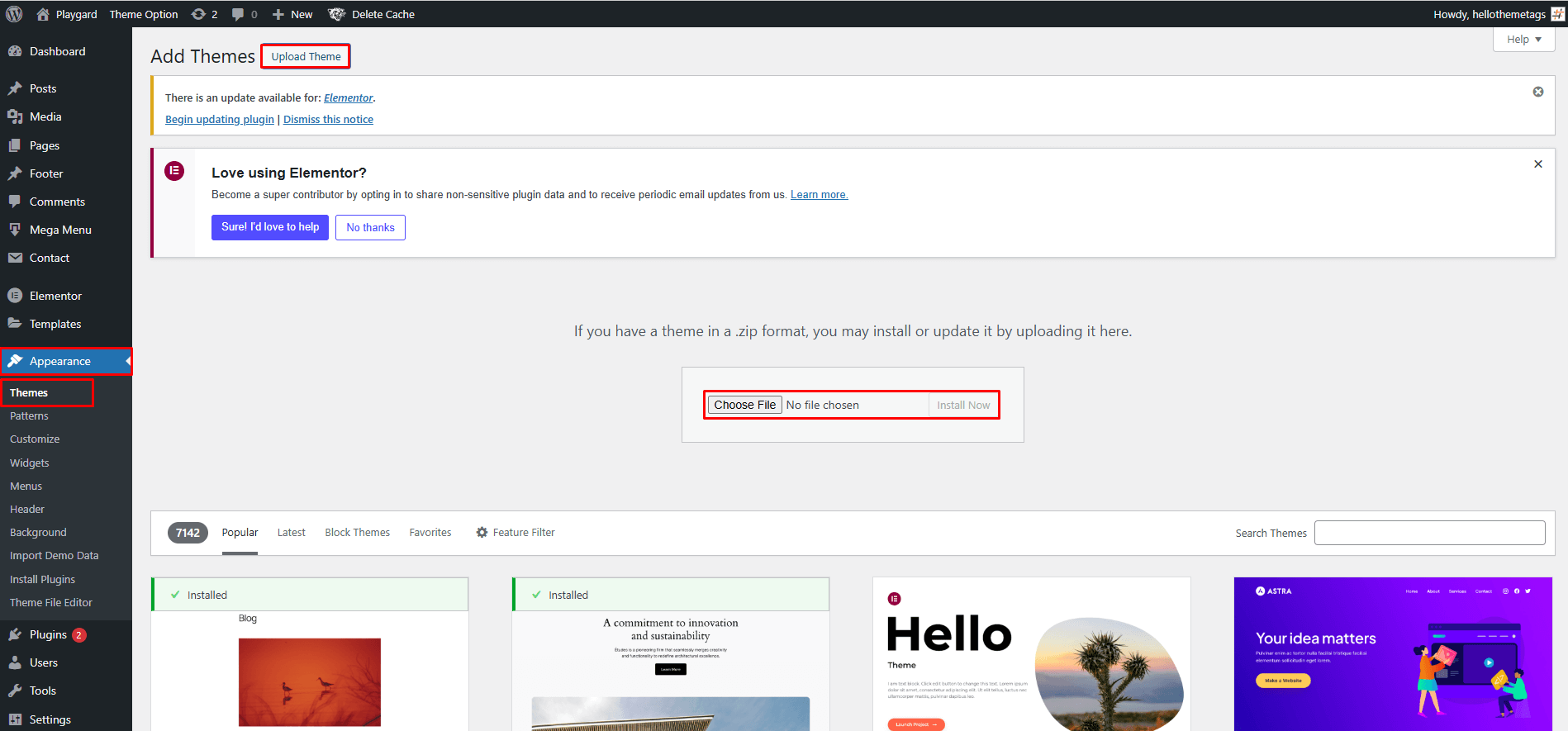
Task: Click the Templates folder icon
Action: tap(15, 324)
